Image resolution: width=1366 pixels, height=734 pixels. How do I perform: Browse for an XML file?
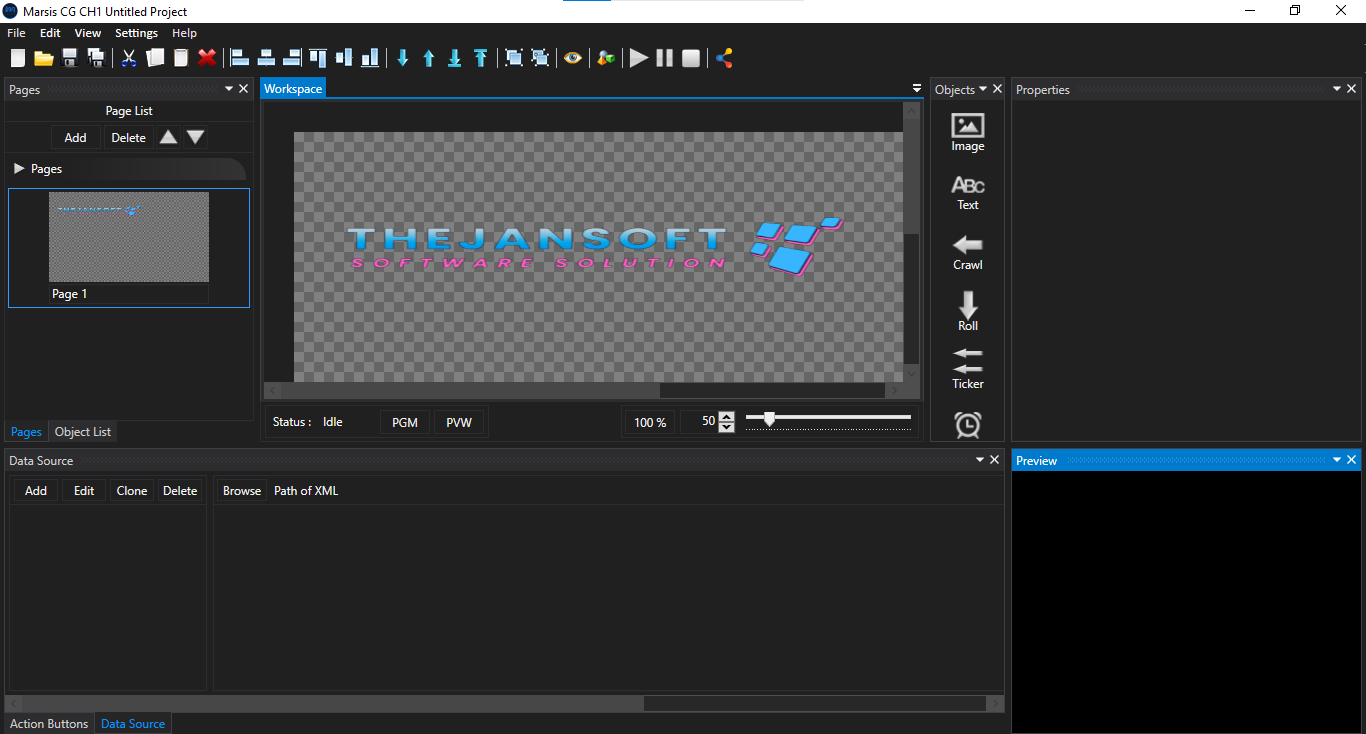[242, 490]
